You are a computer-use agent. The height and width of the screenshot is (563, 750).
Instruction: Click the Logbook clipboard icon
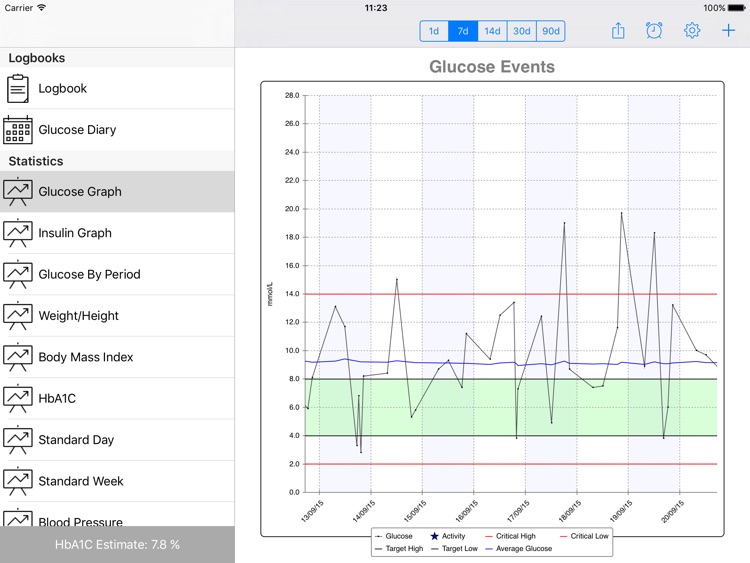click(18, 89)
